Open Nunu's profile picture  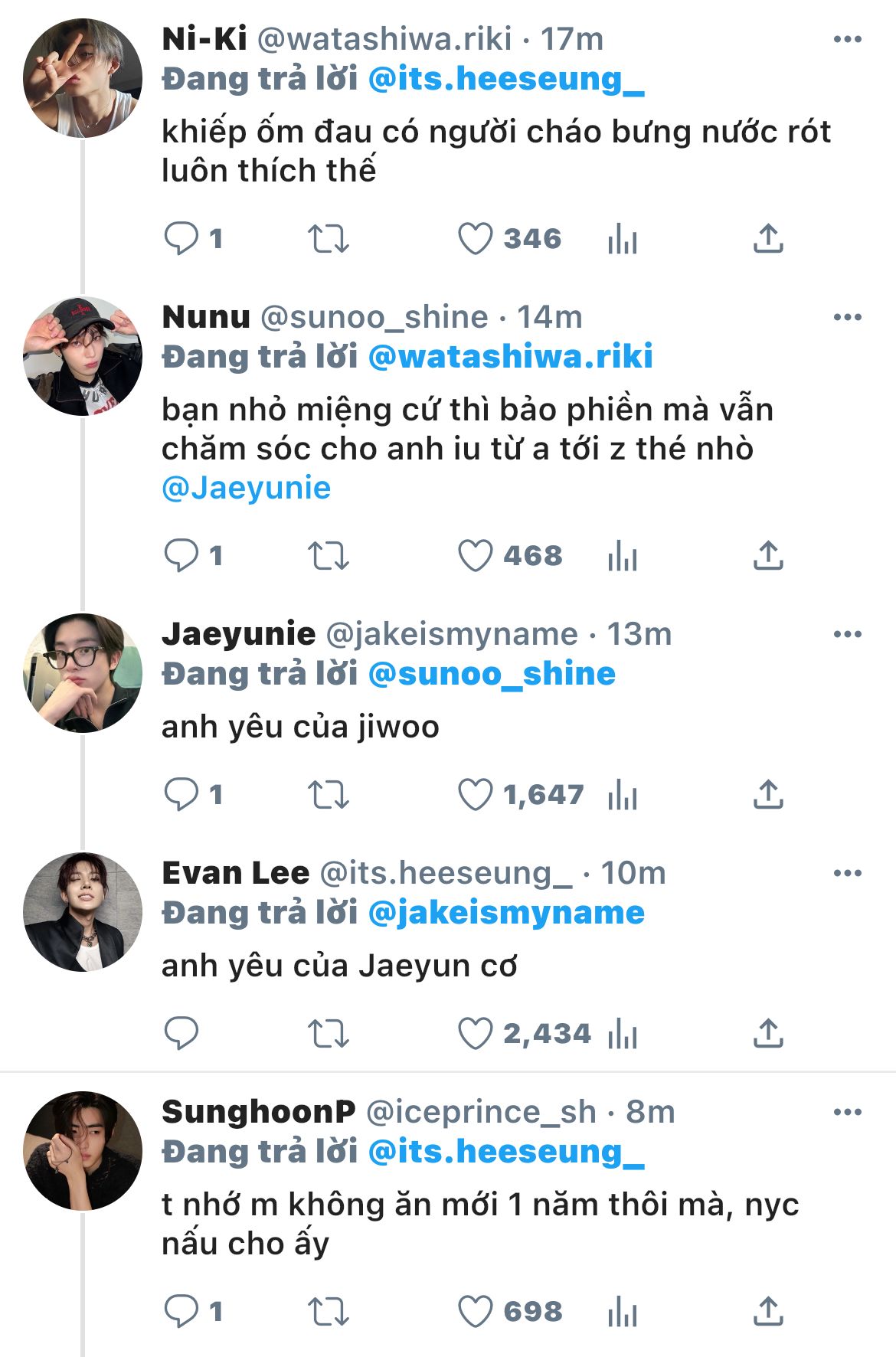pos(83,356)
